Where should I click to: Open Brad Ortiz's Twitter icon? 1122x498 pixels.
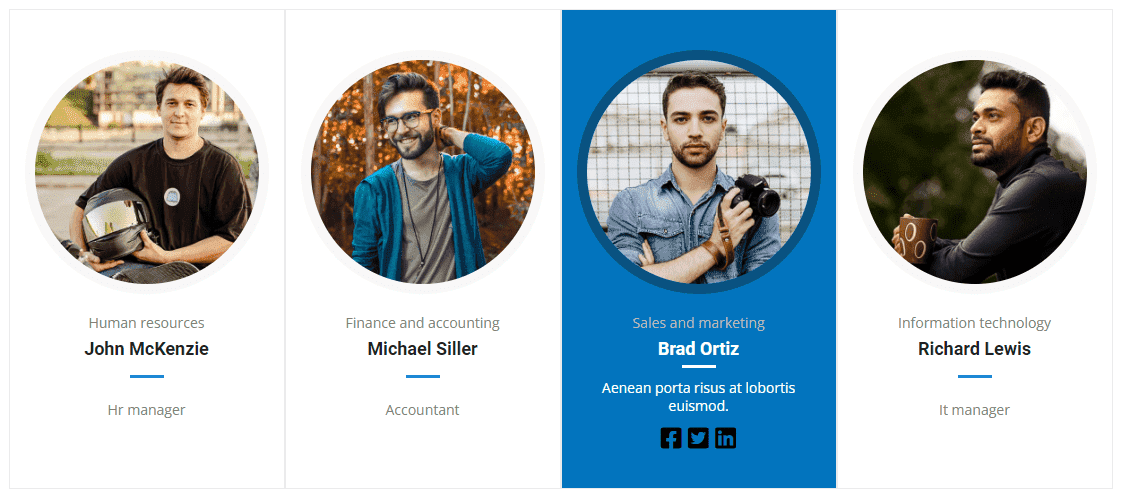click(698, 438)
